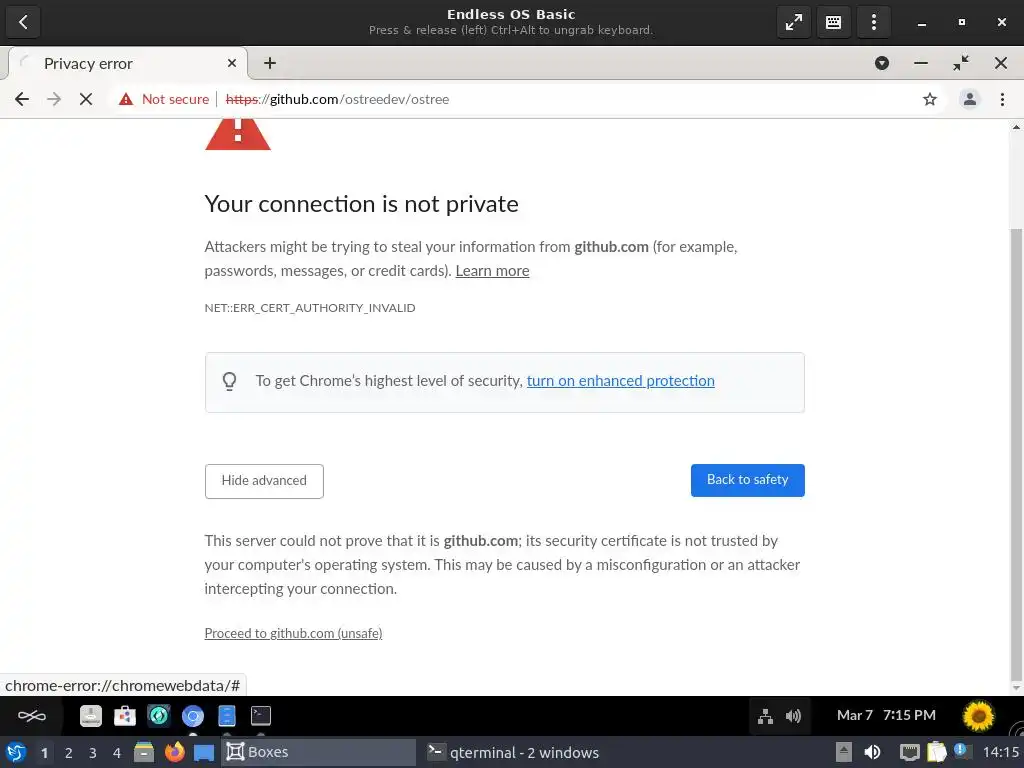Click the page vertical scrollbar thumb
Viewport: 1024px width, 768px height.
1016,454
